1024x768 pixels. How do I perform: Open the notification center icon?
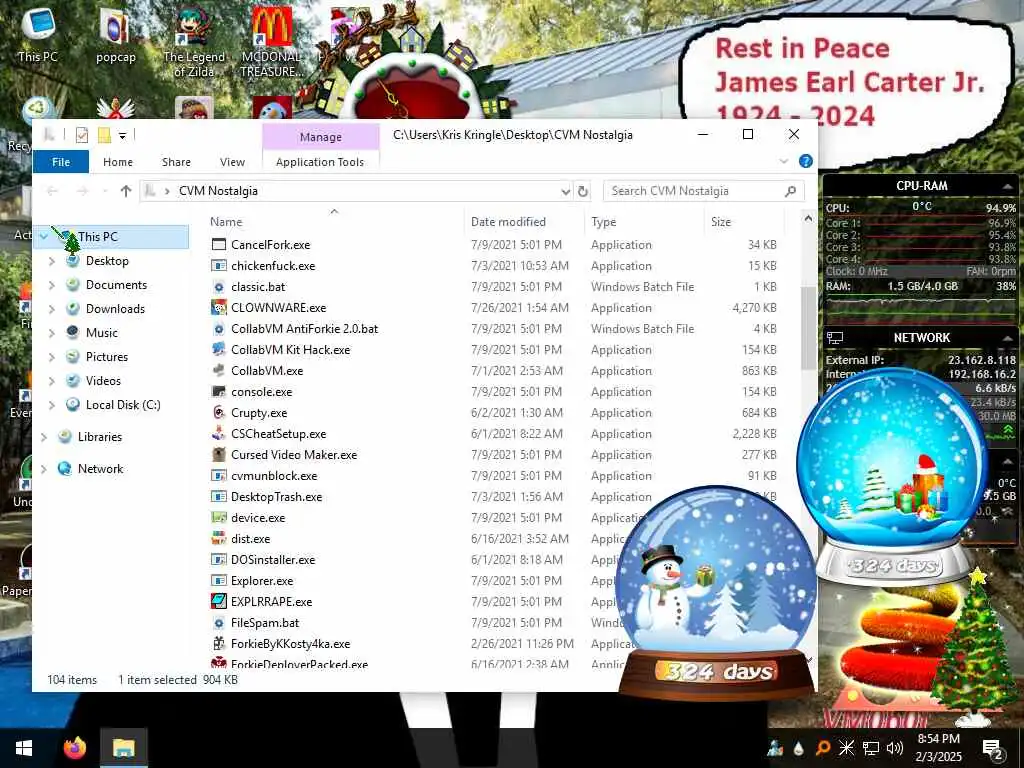click(994, 749)
